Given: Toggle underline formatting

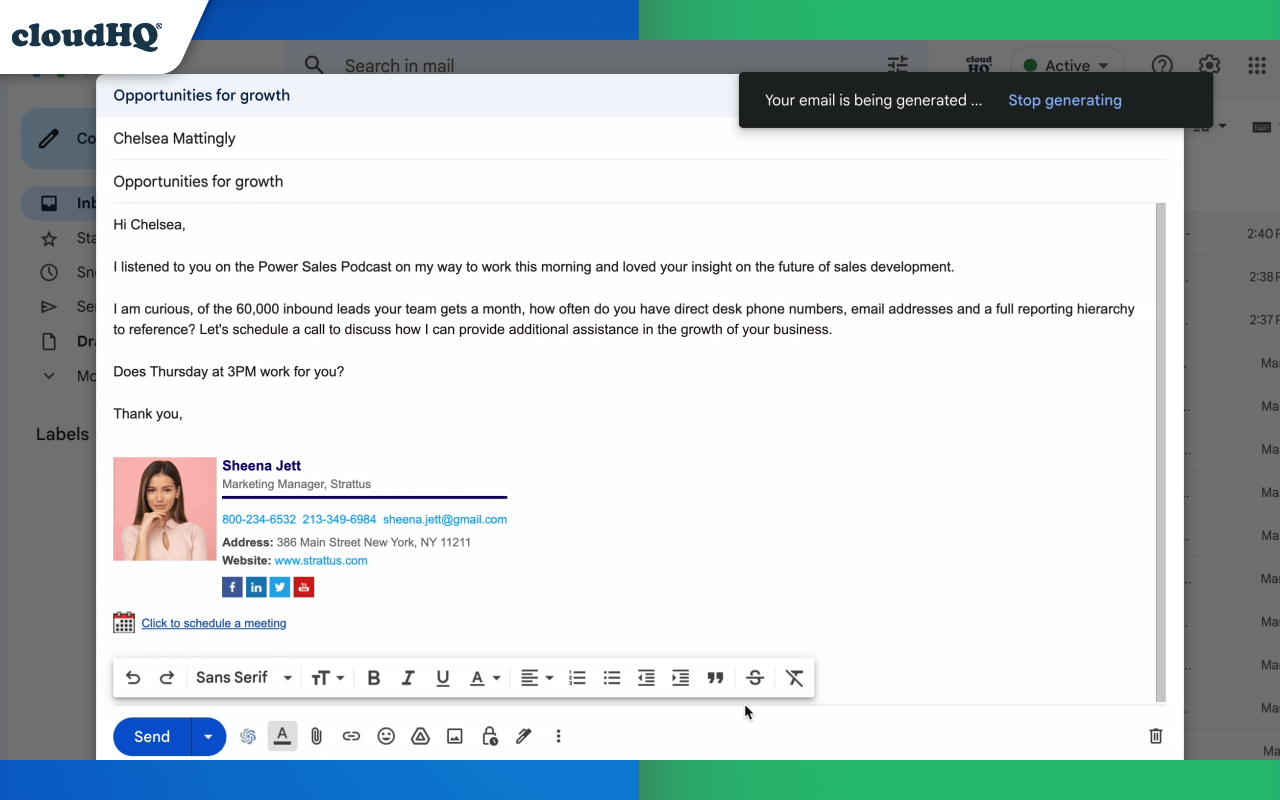Looking at the screenshot, I should [x=442, y=677].
